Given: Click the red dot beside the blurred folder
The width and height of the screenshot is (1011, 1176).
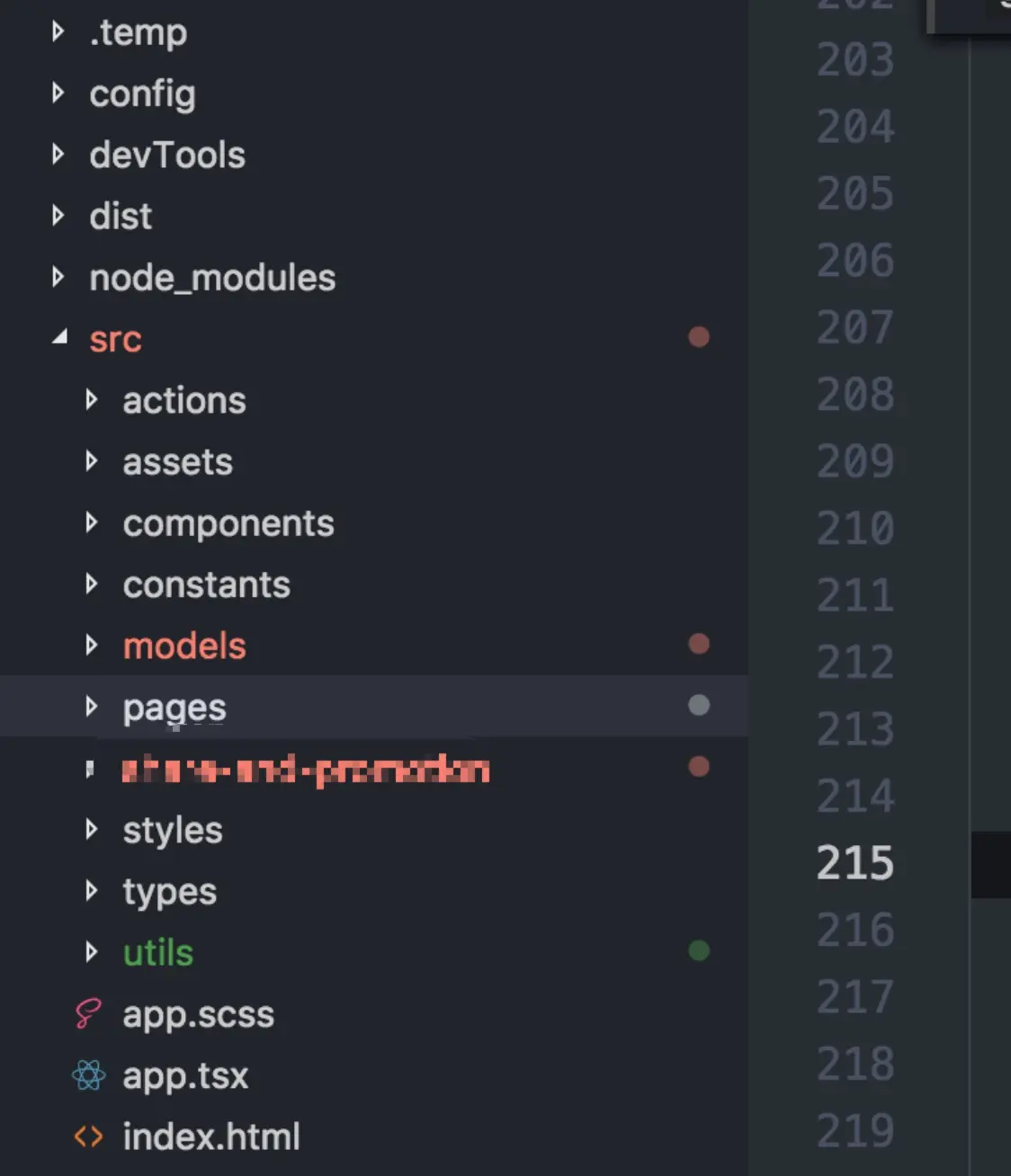Looking at the screenshot, I should [x=699, y=767].
